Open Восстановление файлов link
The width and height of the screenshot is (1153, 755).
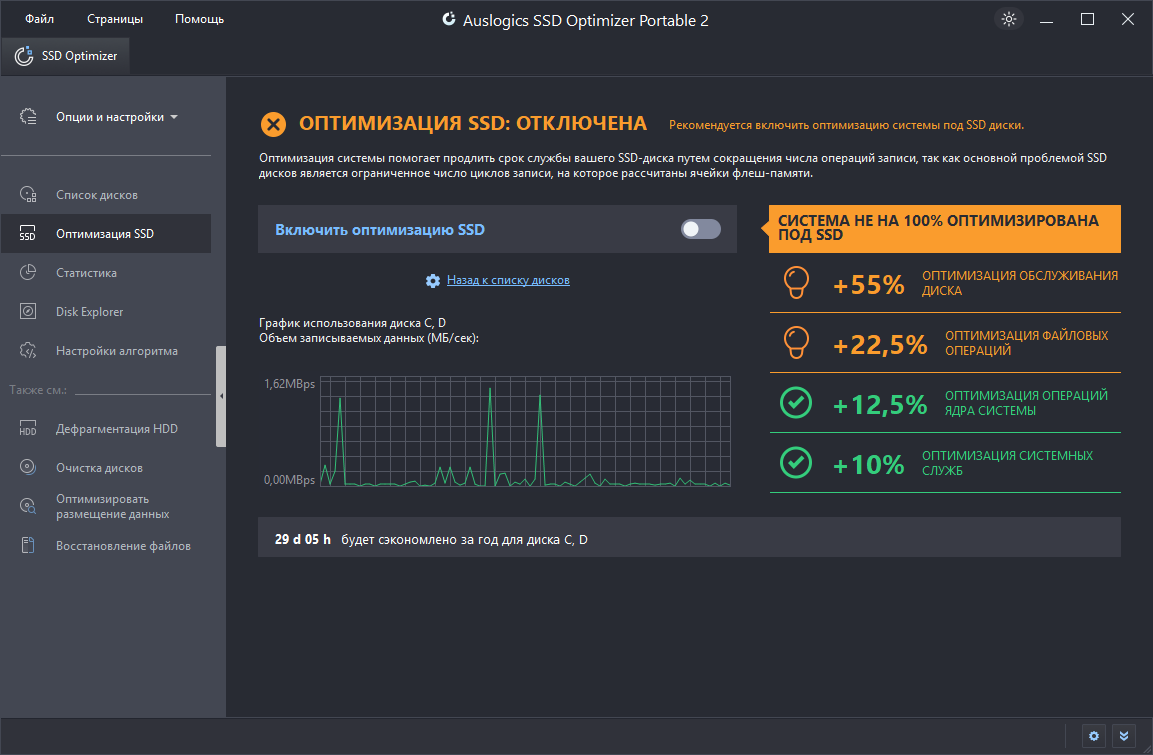tap(106, 545)
